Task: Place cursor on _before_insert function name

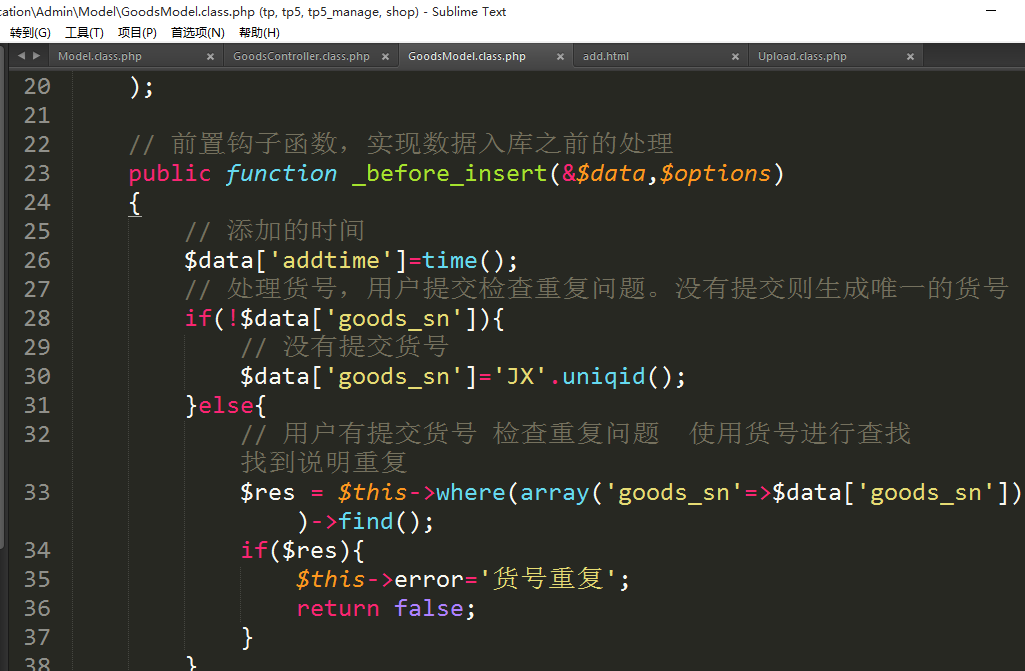Action: coord(449,174)
